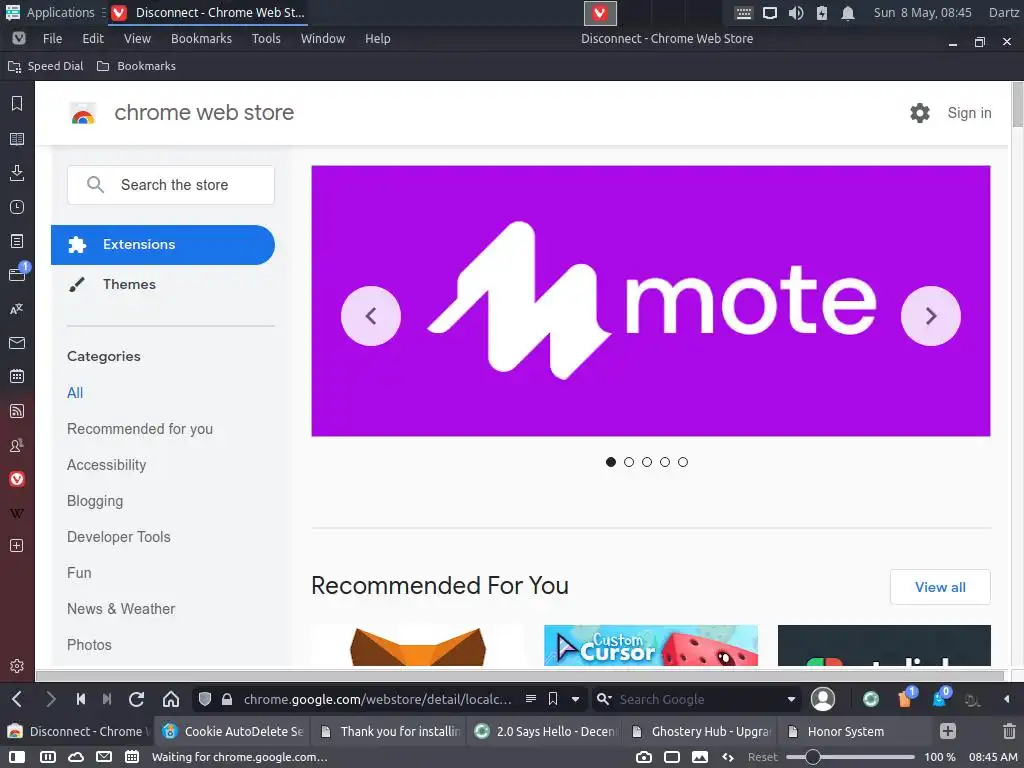Click Sign in link
This screenshot has height=768, width=1024.
(x=969, y=113)
